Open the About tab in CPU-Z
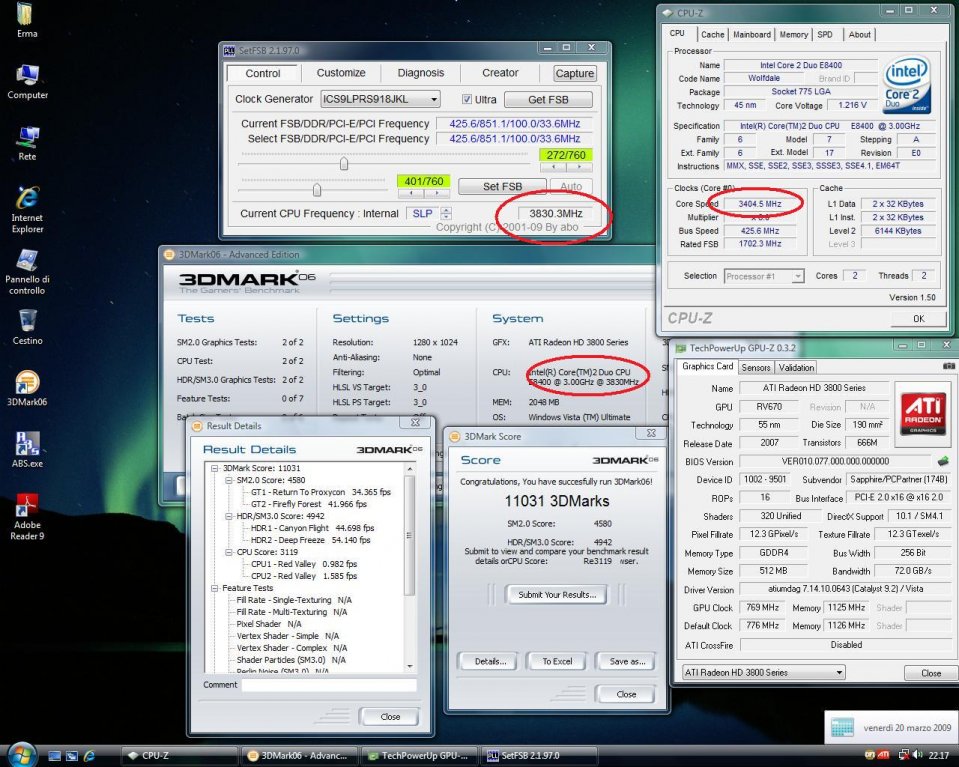The width and height of the screenshot is (959, 767). pos(859,35)
